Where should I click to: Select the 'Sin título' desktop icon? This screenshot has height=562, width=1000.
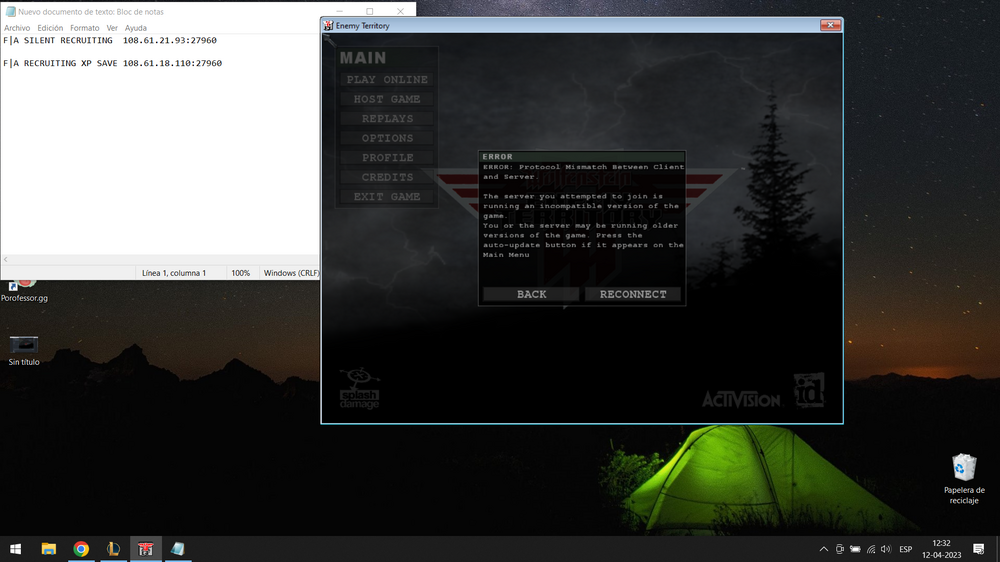(x=24, y=351)
